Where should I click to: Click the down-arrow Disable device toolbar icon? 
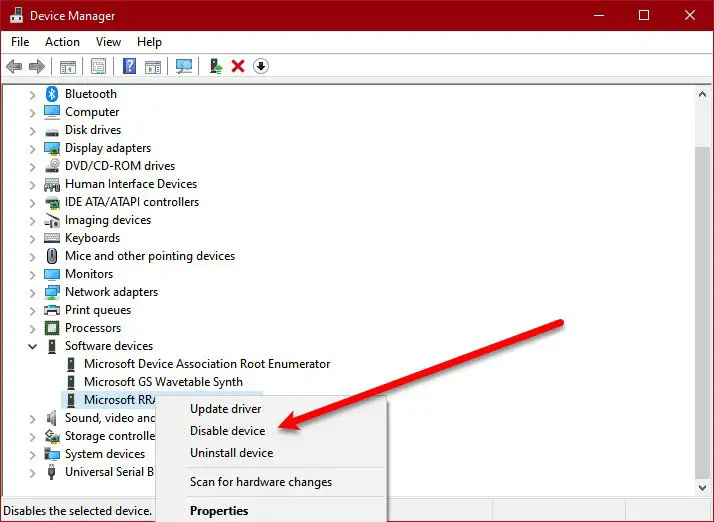[261, 67]
